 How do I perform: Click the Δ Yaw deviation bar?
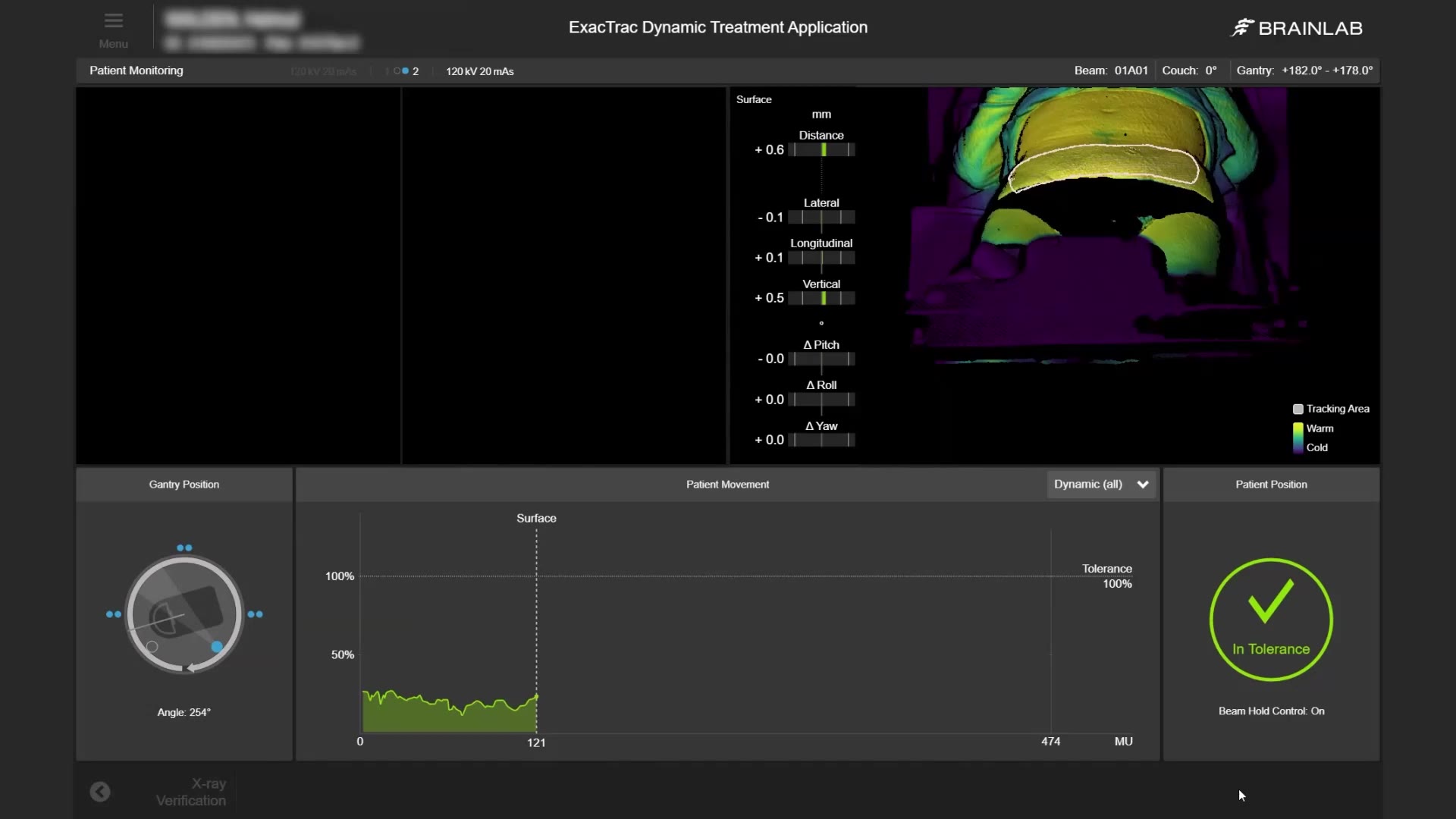822,440
